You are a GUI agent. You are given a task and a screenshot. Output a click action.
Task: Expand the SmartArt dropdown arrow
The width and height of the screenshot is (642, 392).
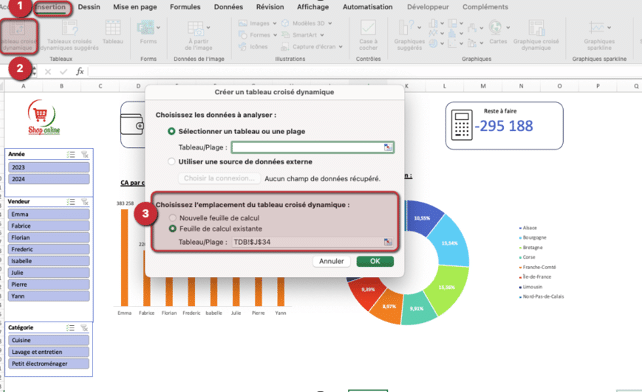click(x=322, y=35)
